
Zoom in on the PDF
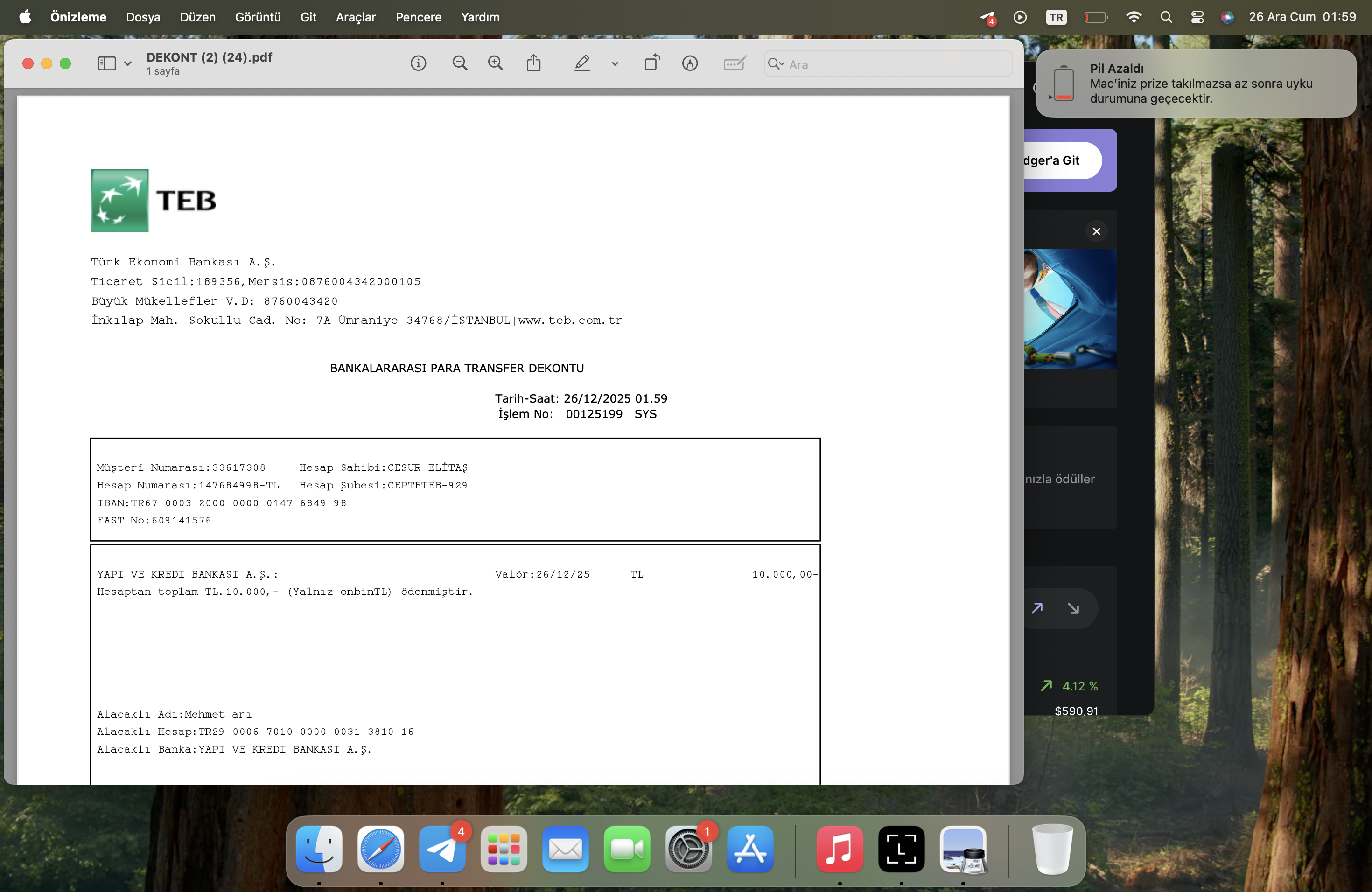[x=495, y=63]
